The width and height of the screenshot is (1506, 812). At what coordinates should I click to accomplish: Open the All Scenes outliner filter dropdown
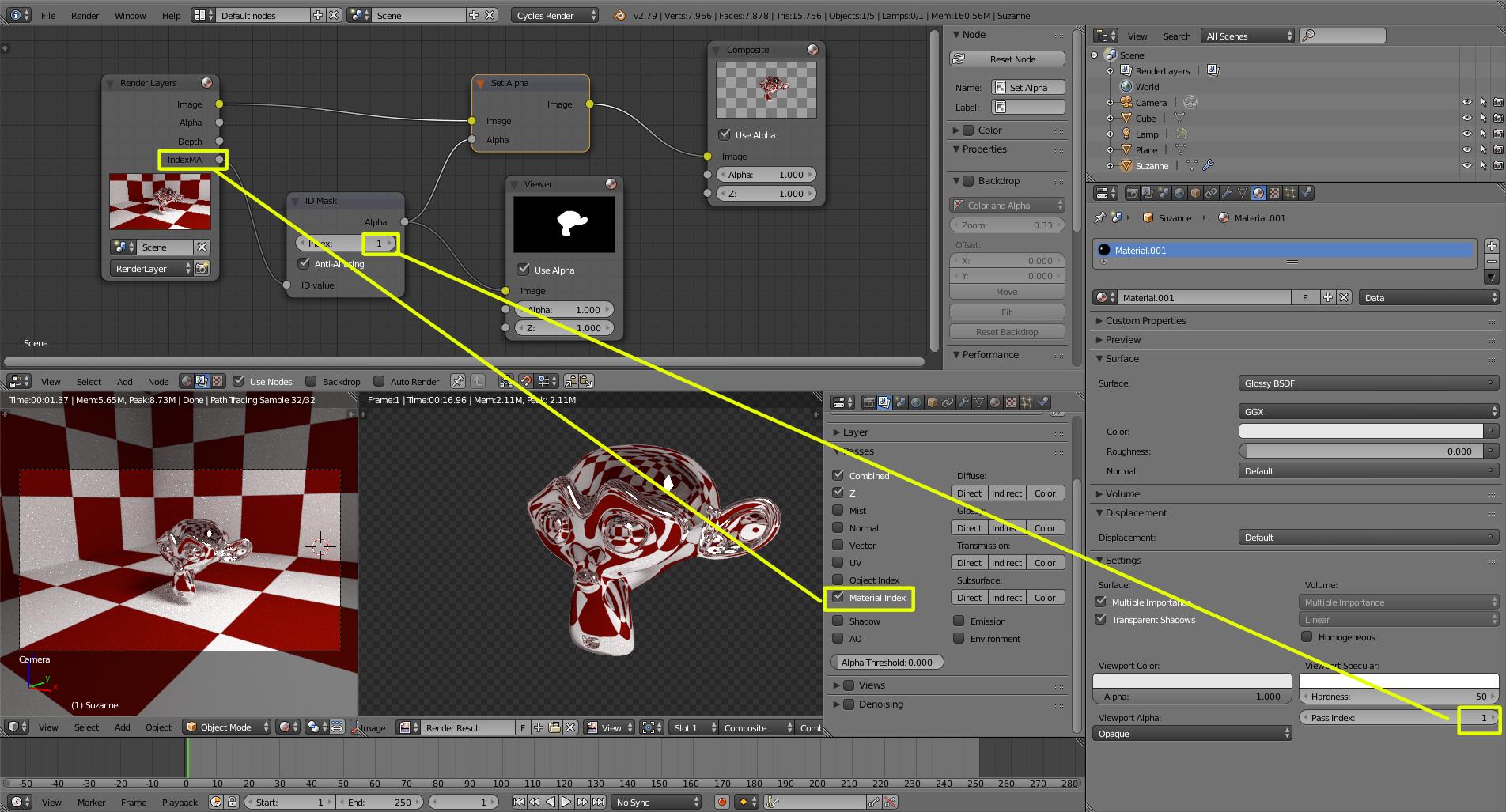click(1247, 36)
